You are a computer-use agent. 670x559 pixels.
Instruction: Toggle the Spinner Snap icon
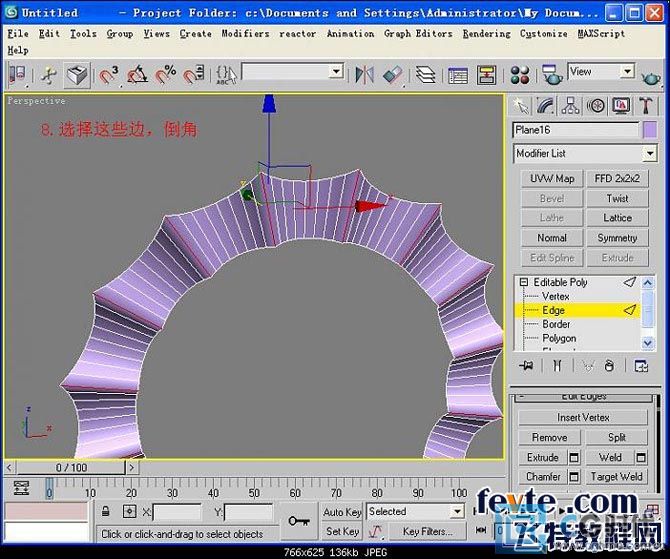tap(194, 76)
